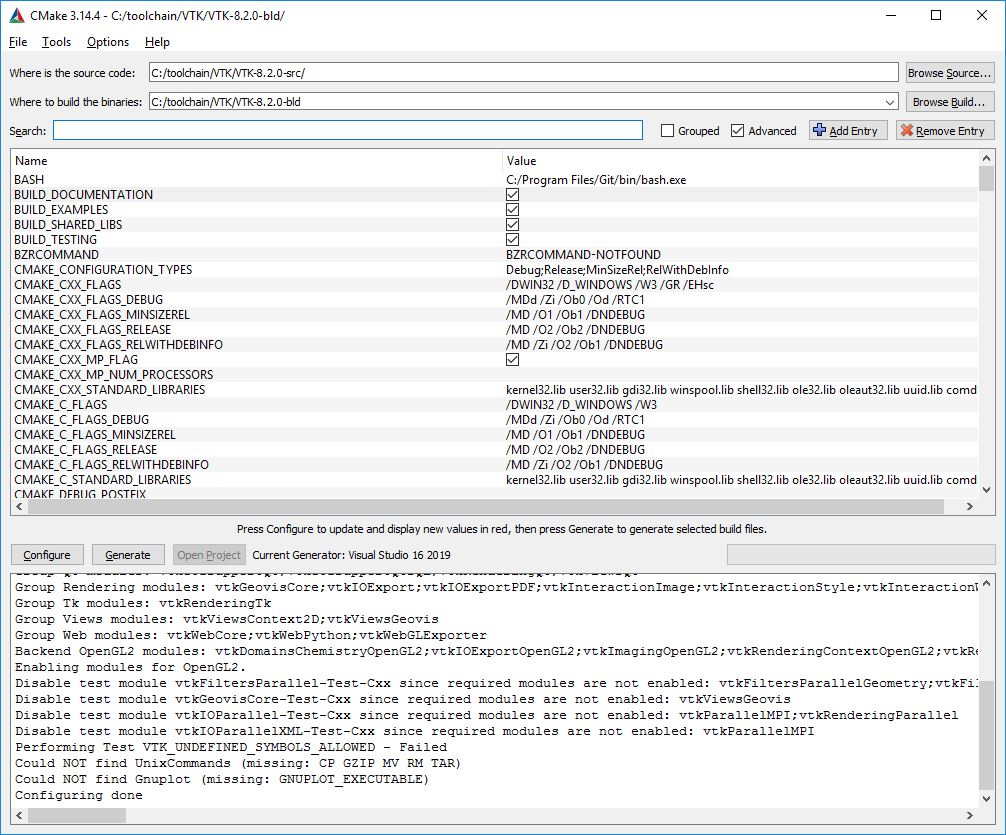Viewport: 1006px width, 835px height.
Task: Uncheck the BUILD_TESTING option
Action: pyautogui.click(x=512, y=239)
